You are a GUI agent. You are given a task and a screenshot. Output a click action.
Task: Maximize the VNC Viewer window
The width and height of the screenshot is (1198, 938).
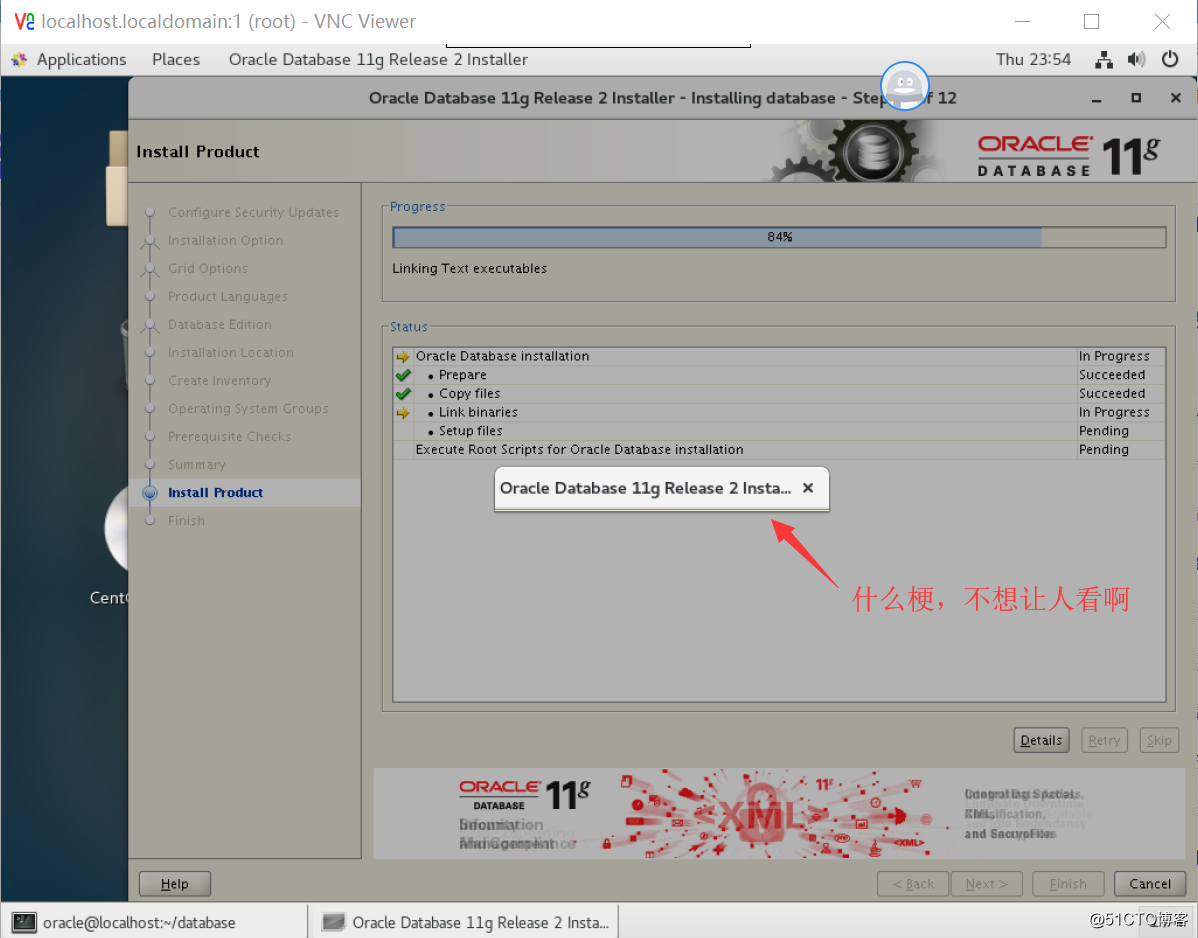click(1091, 21)
